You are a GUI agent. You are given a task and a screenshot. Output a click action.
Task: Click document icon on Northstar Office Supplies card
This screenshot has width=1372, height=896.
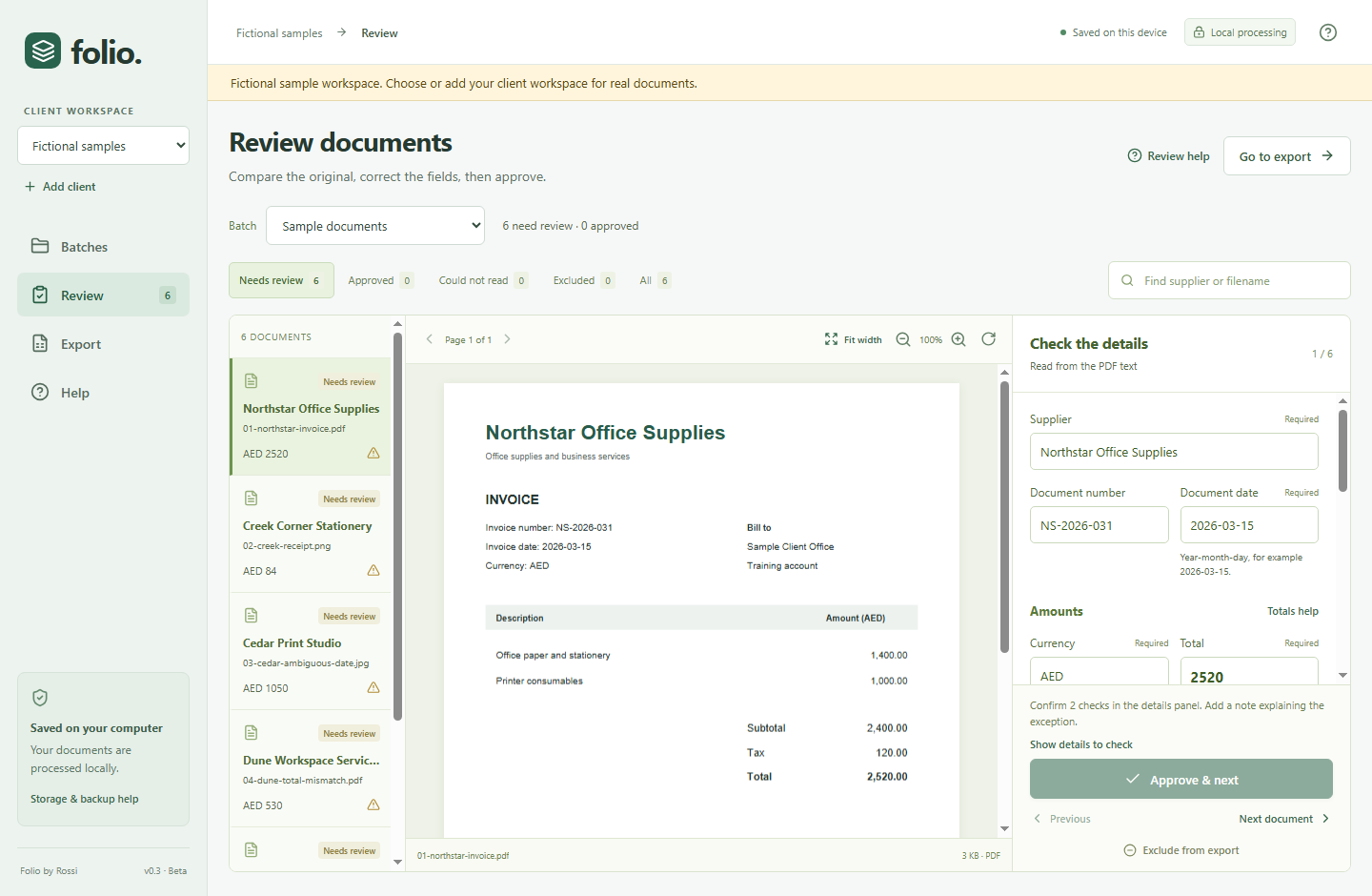coord(252,380)
